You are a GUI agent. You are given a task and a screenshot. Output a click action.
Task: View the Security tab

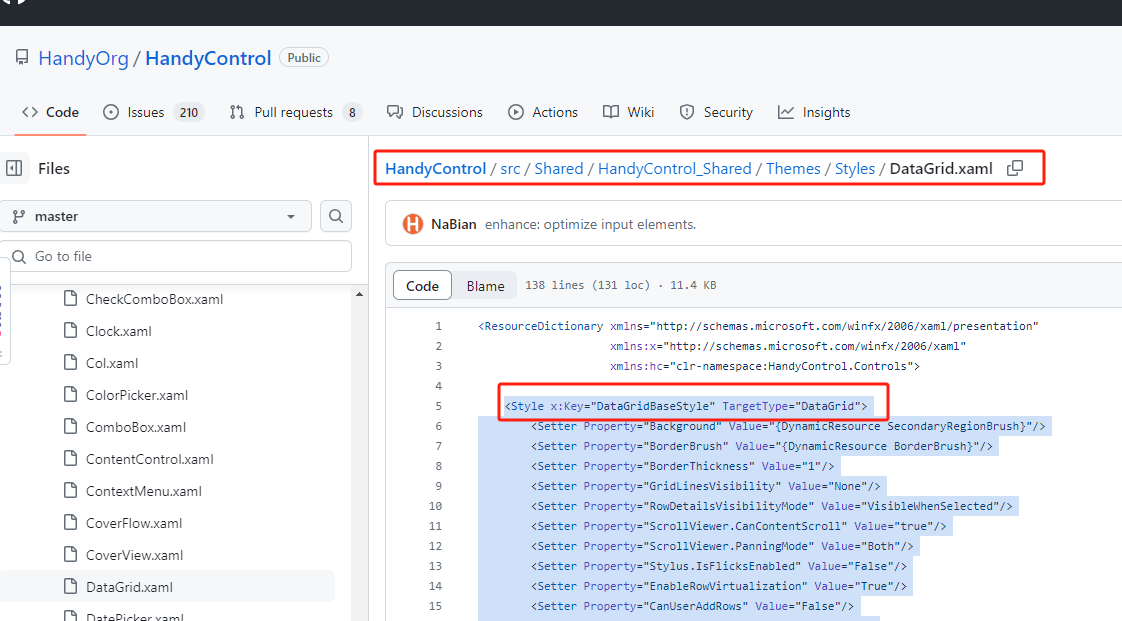tap(716, 112)
